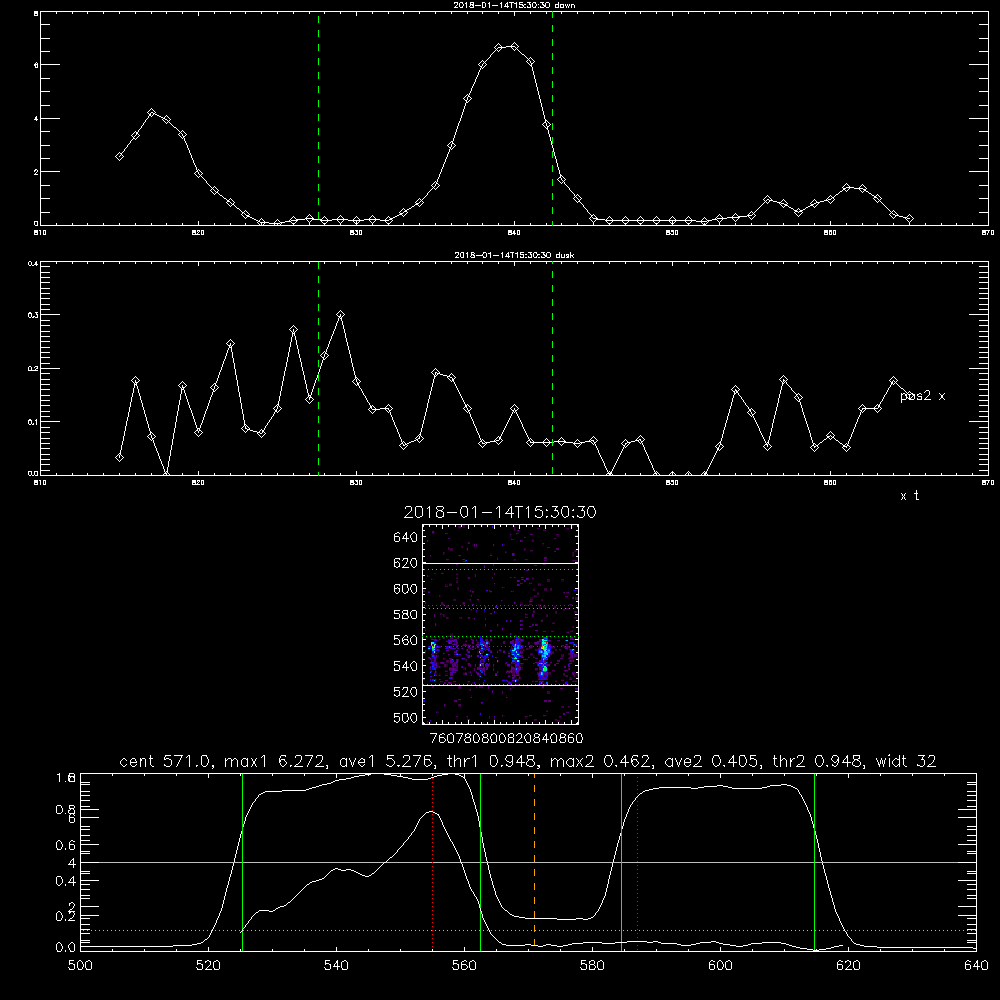Click the 'cent 571.0' value in stats line

(x=165, y=761)
